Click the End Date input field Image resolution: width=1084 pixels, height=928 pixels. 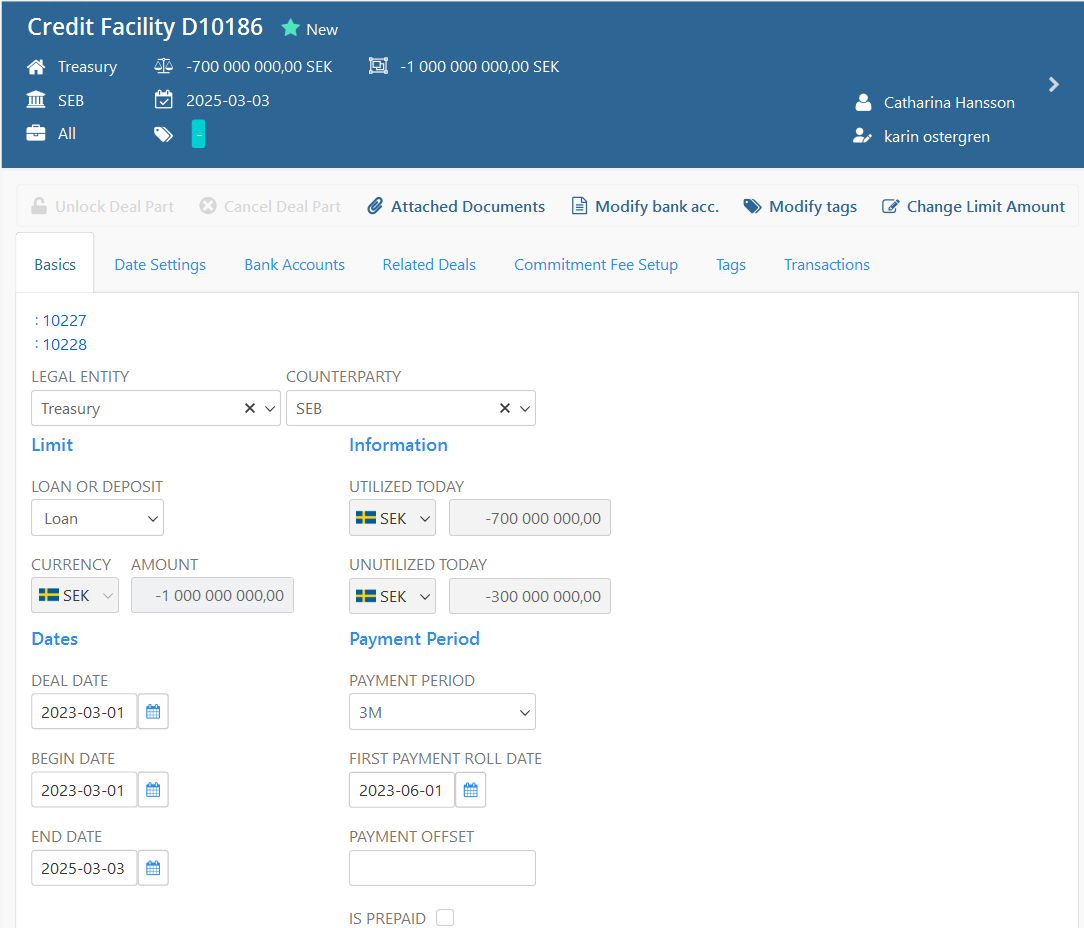click(x=84, y=868)
